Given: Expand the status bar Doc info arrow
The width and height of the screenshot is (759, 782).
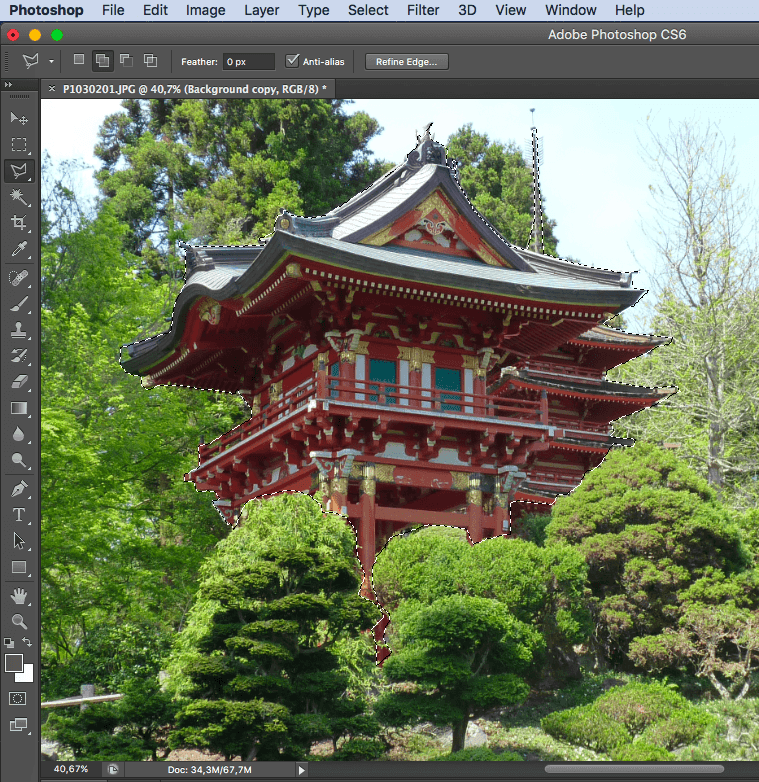Looking at the screenshot, I should click(302, 769).
